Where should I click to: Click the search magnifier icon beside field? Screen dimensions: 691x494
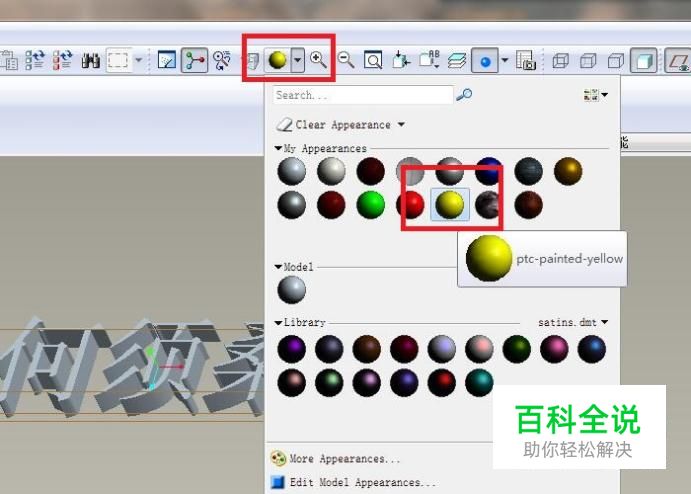464,94
